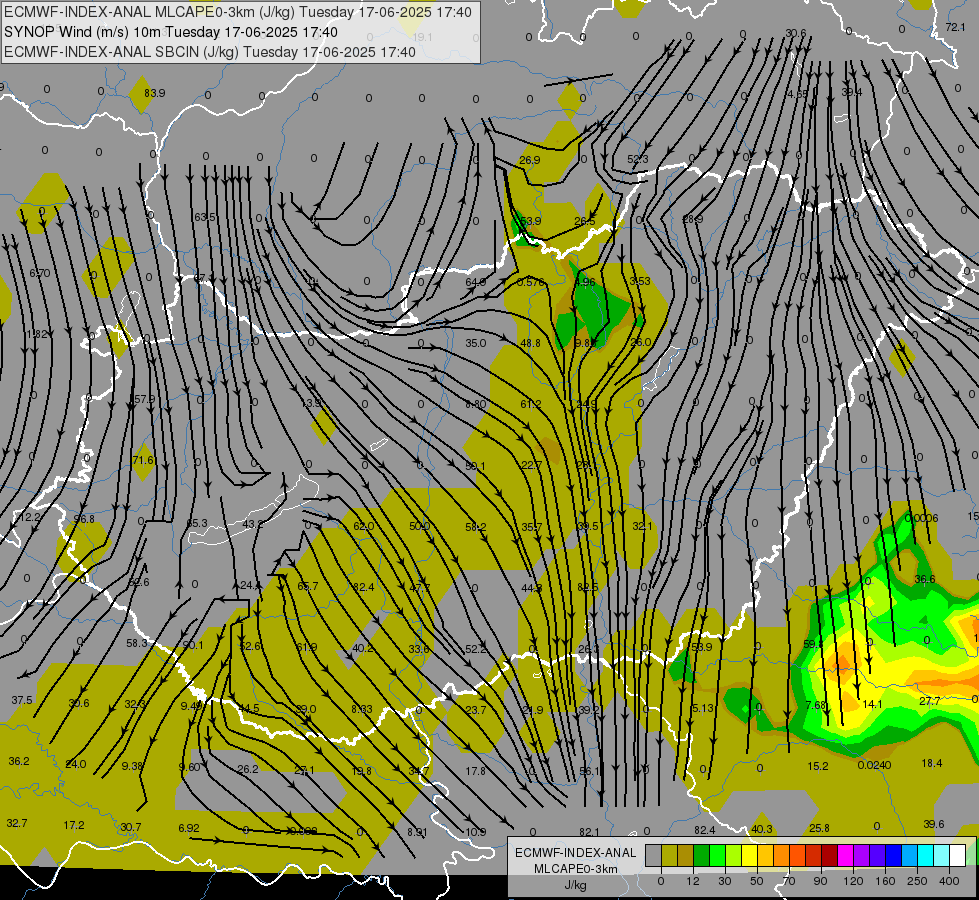Screen dimensions: 979x900
Task: Click map value 40.2
Action: 363,648
